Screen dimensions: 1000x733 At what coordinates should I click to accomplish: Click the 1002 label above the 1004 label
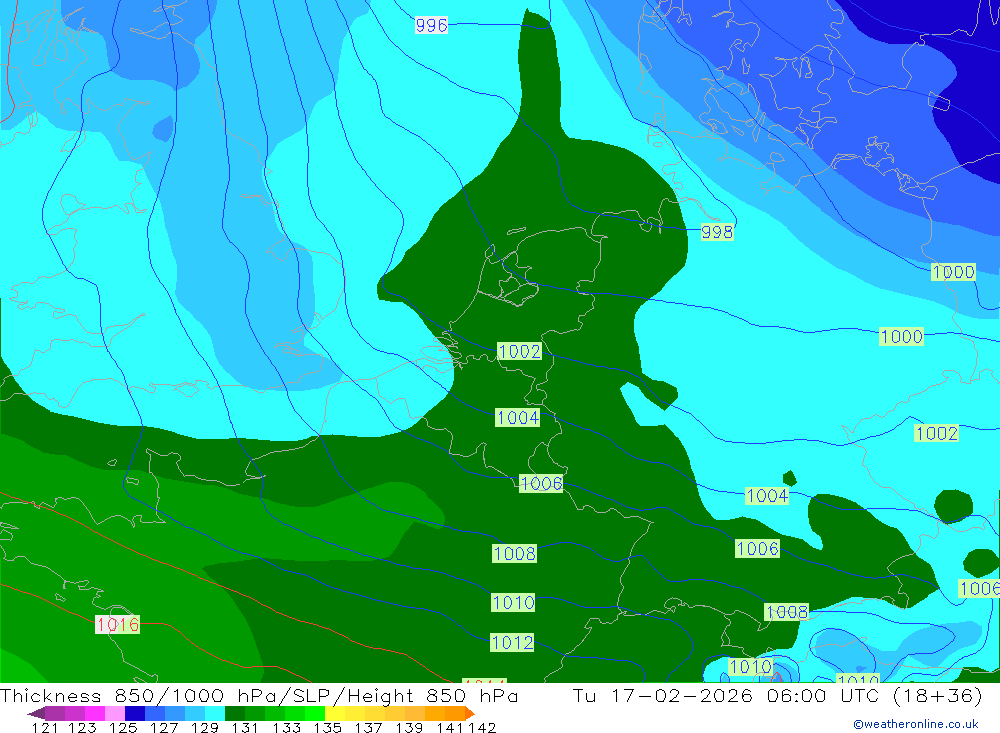(519, 352)
